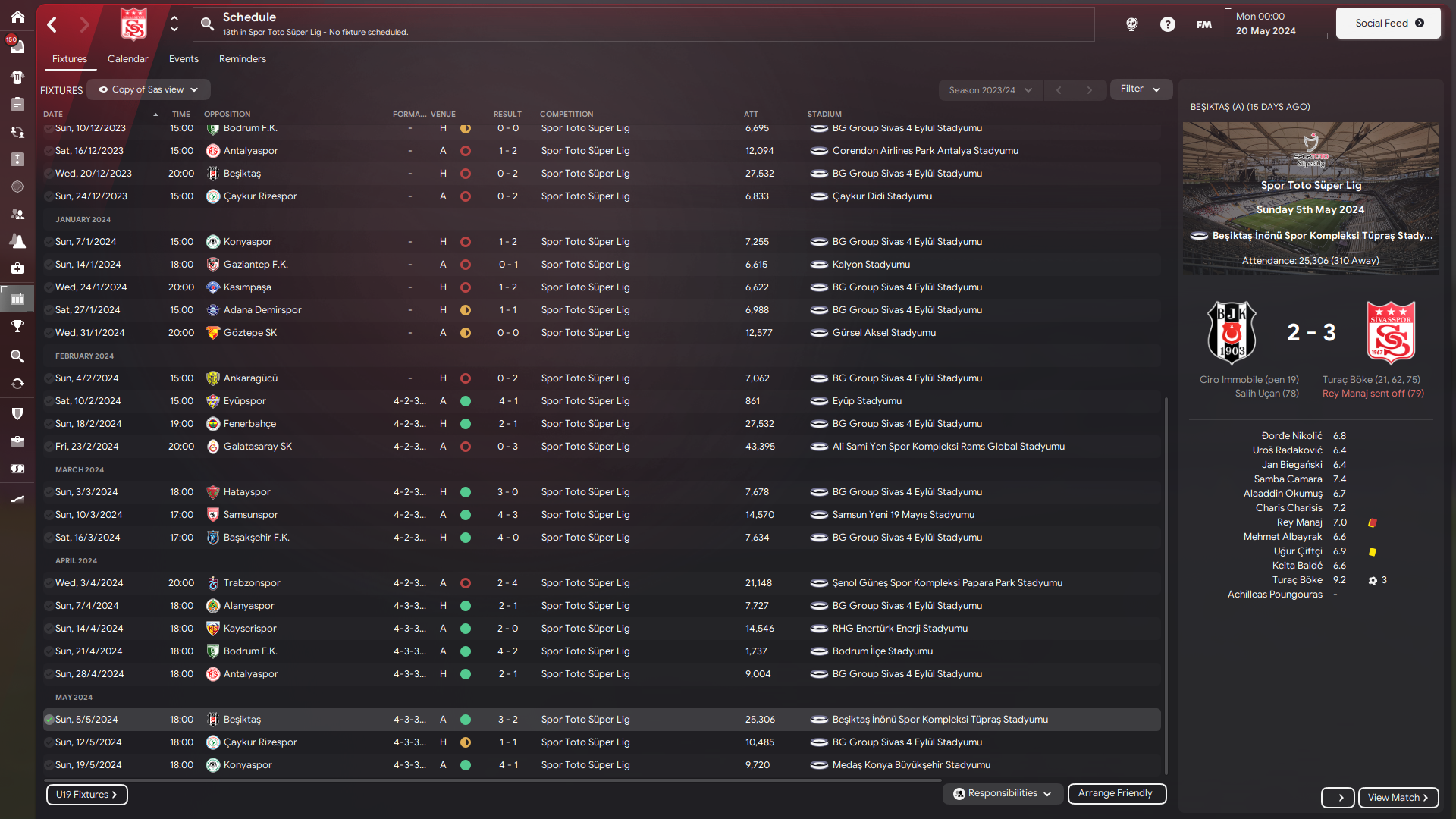Toggle reminder check for Wed, 3/4/2024 row
Image resolution: width=1456 pixels, height=819 pixels.
(x=49, y=583)
